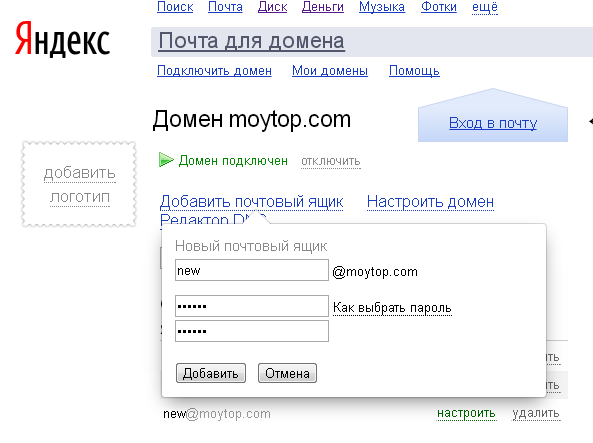This screenshot has width=593, height=443.
Task: Open the Почта link in top navigation
Action: click(x=225, y=7)
